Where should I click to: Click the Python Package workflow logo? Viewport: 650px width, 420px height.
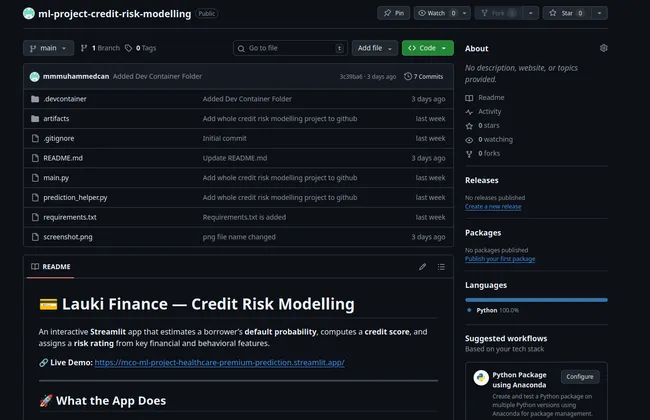(481, 378)
